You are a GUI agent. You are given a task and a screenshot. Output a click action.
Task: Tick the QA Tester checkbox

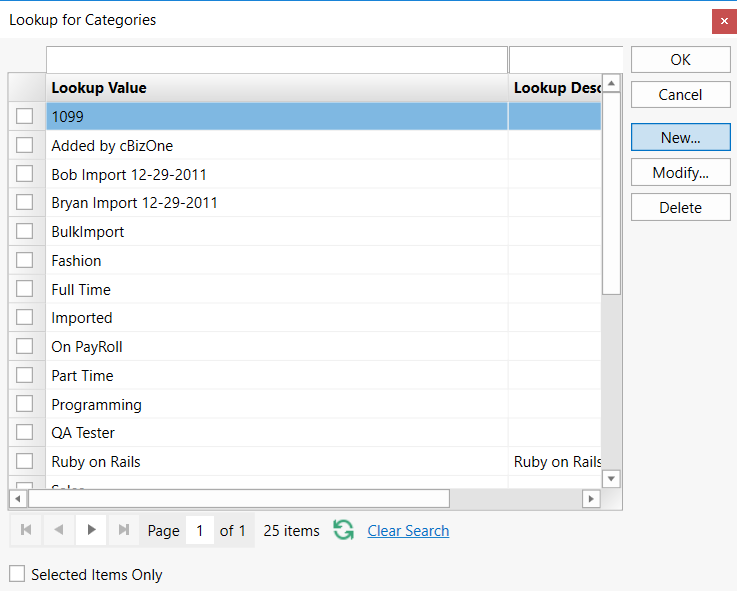[24, 432]
